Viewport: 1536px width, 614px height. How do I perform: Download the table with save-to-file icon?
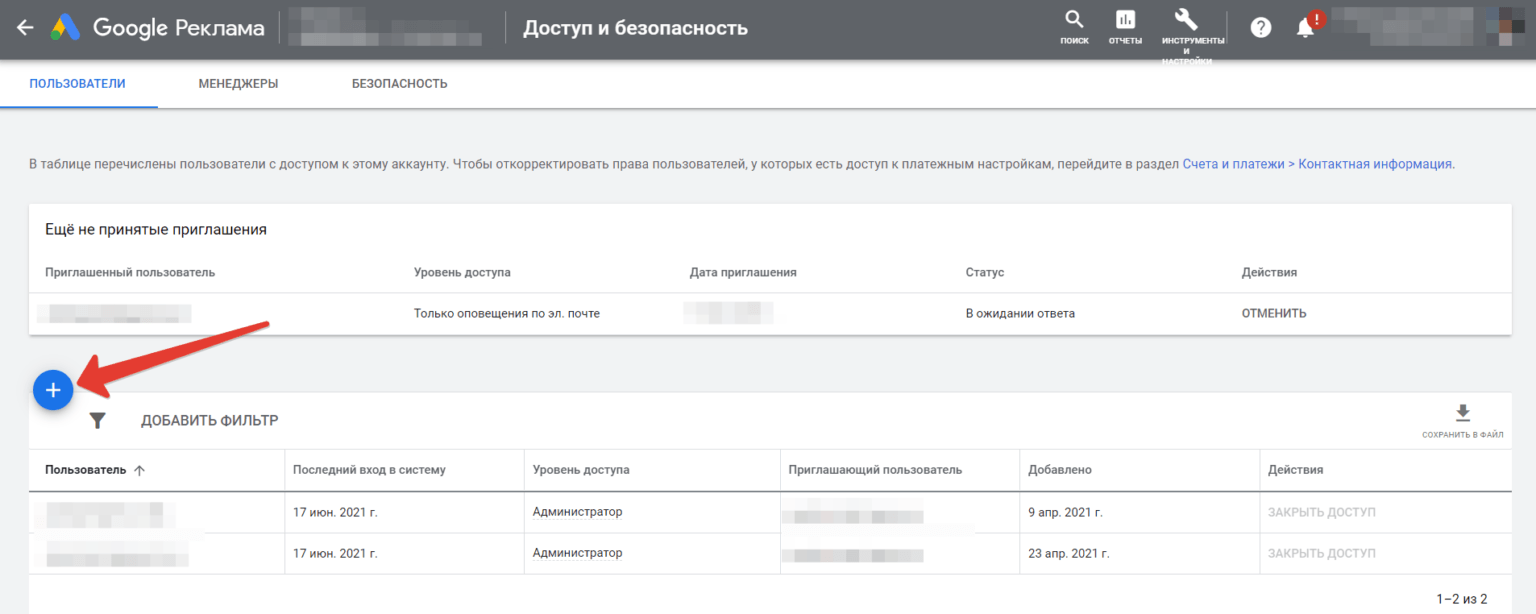(x=1462, y=414)
